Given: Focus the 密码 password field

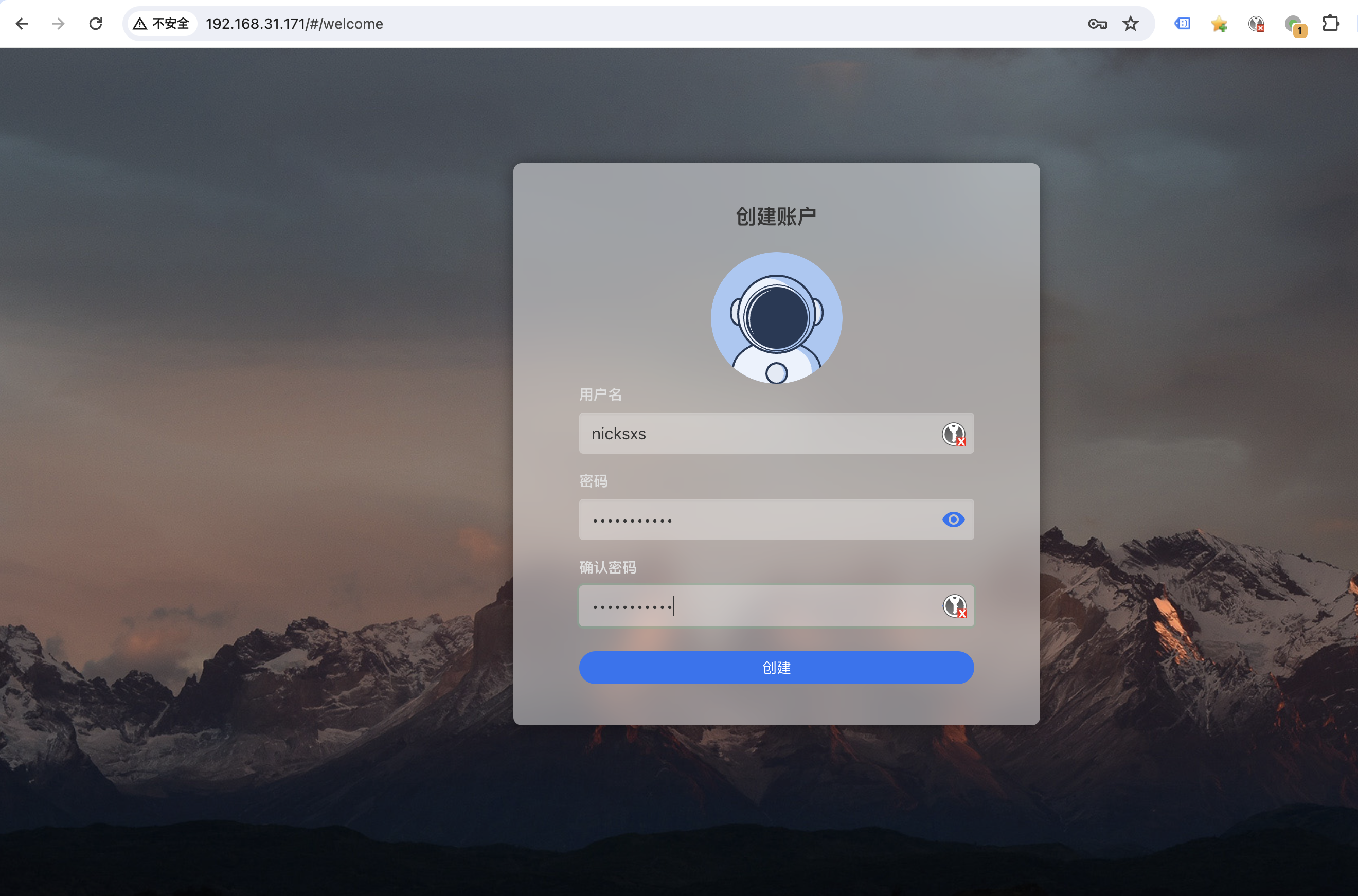Looking at the screenshot, I should [754, 519].
